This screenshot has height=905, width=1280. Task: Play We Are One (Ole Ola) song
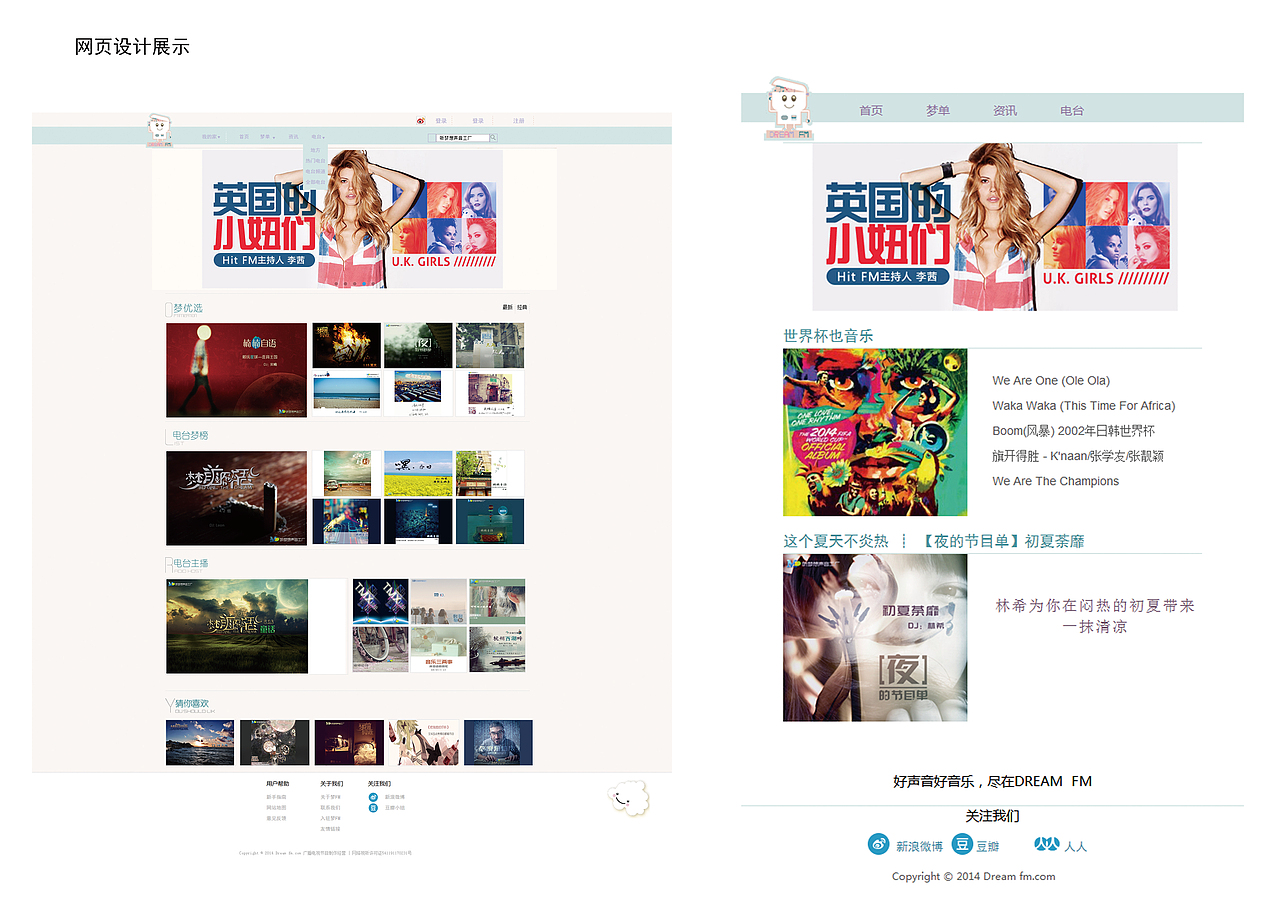tap(1051, 380)
